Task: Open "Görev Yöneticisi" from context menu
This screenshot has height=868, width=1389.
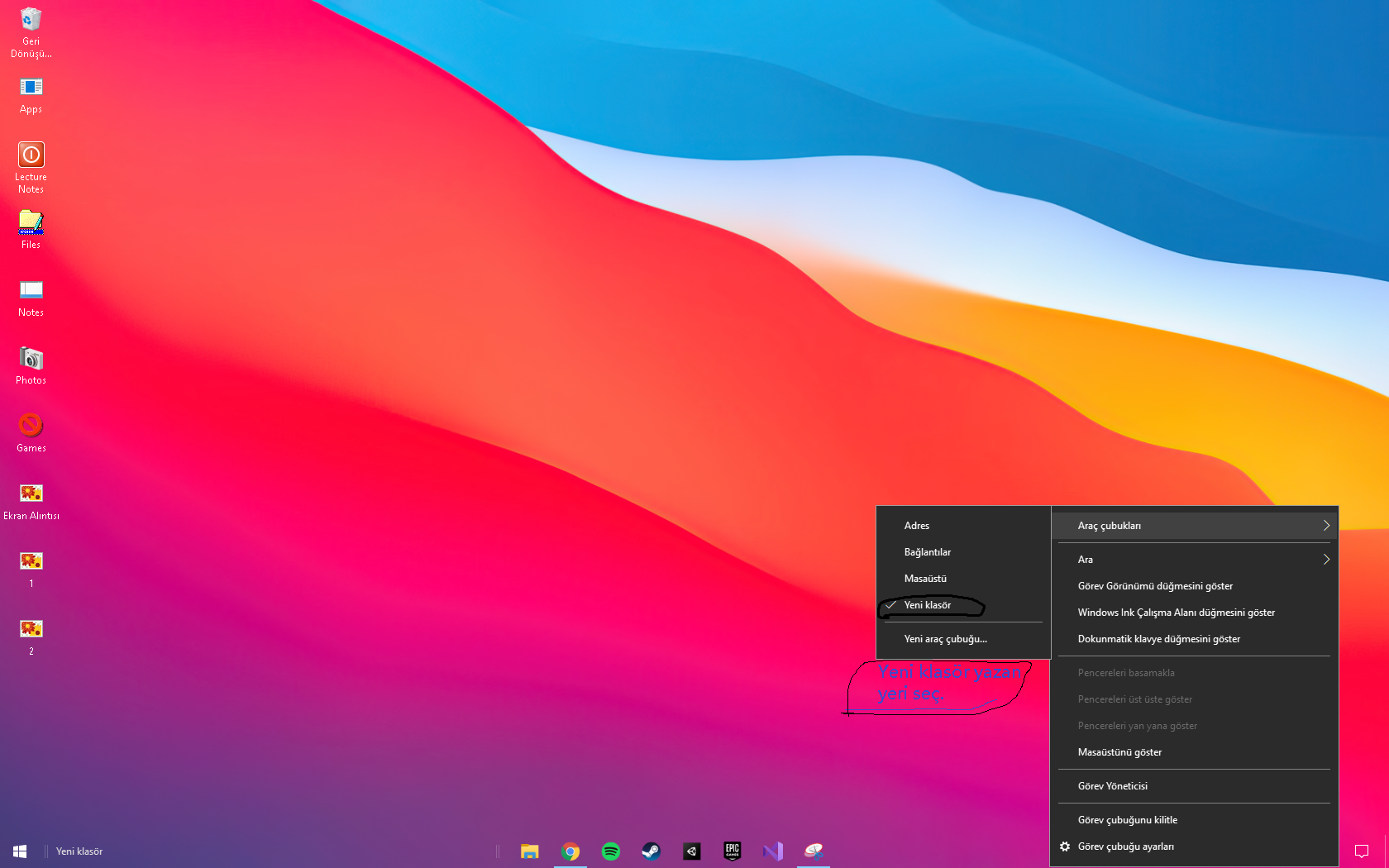Action: 1112,786
